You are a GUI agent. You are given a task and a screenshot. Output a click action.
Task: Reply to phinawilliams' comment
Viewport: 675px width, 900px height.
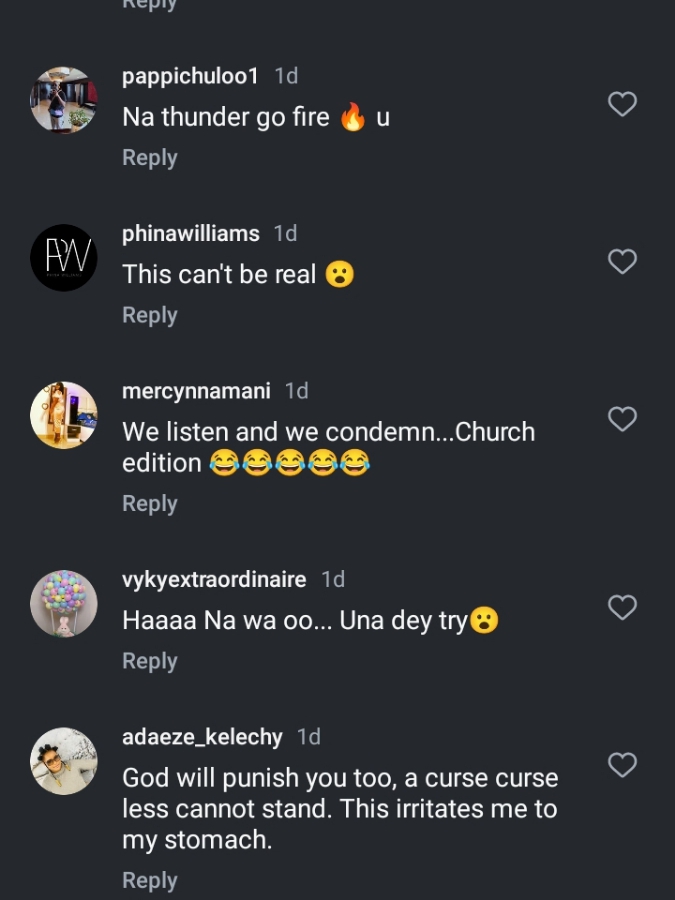(x=150, y=315)
